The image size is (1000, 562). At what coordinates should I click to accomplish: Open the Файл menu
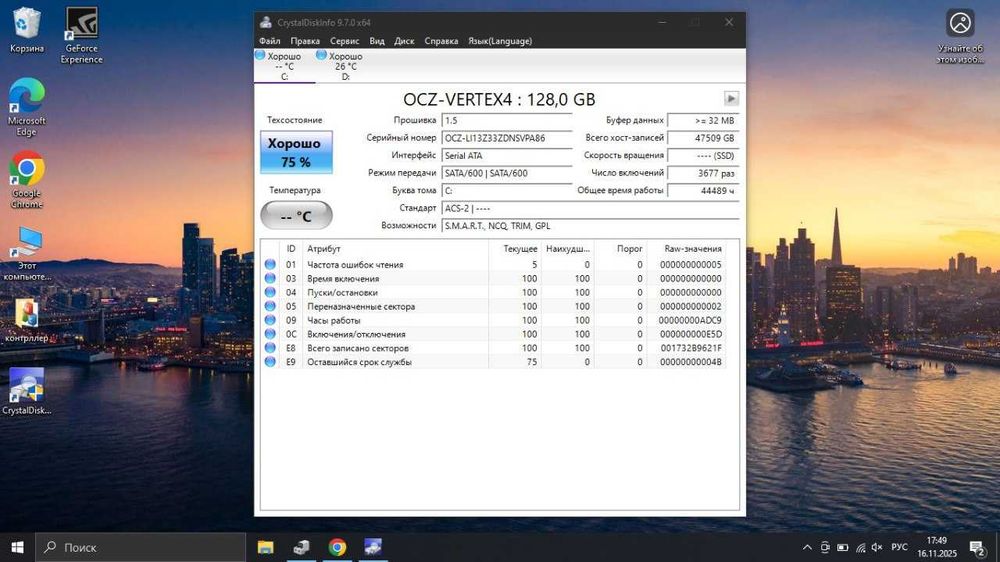(270, 41)
